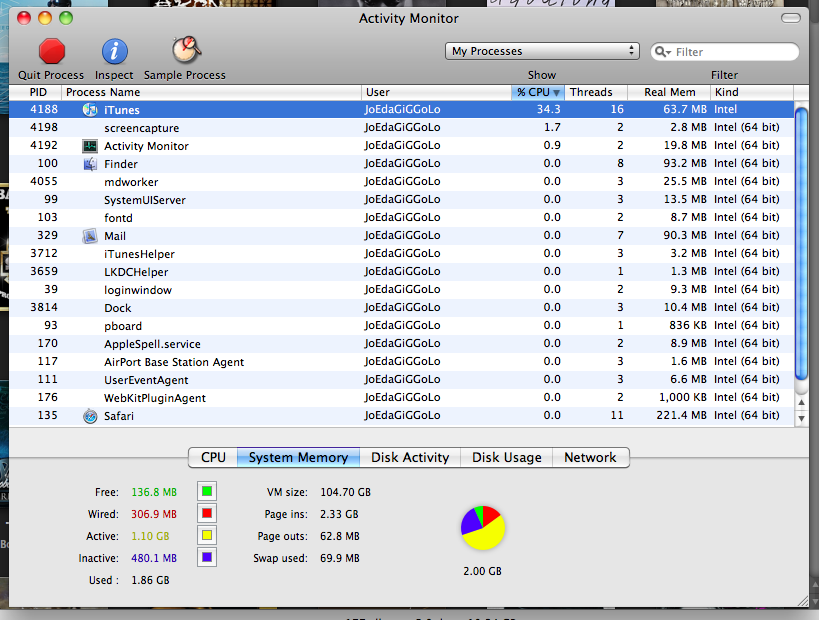Sort by Real Mem column header

(x=669, y=92)
